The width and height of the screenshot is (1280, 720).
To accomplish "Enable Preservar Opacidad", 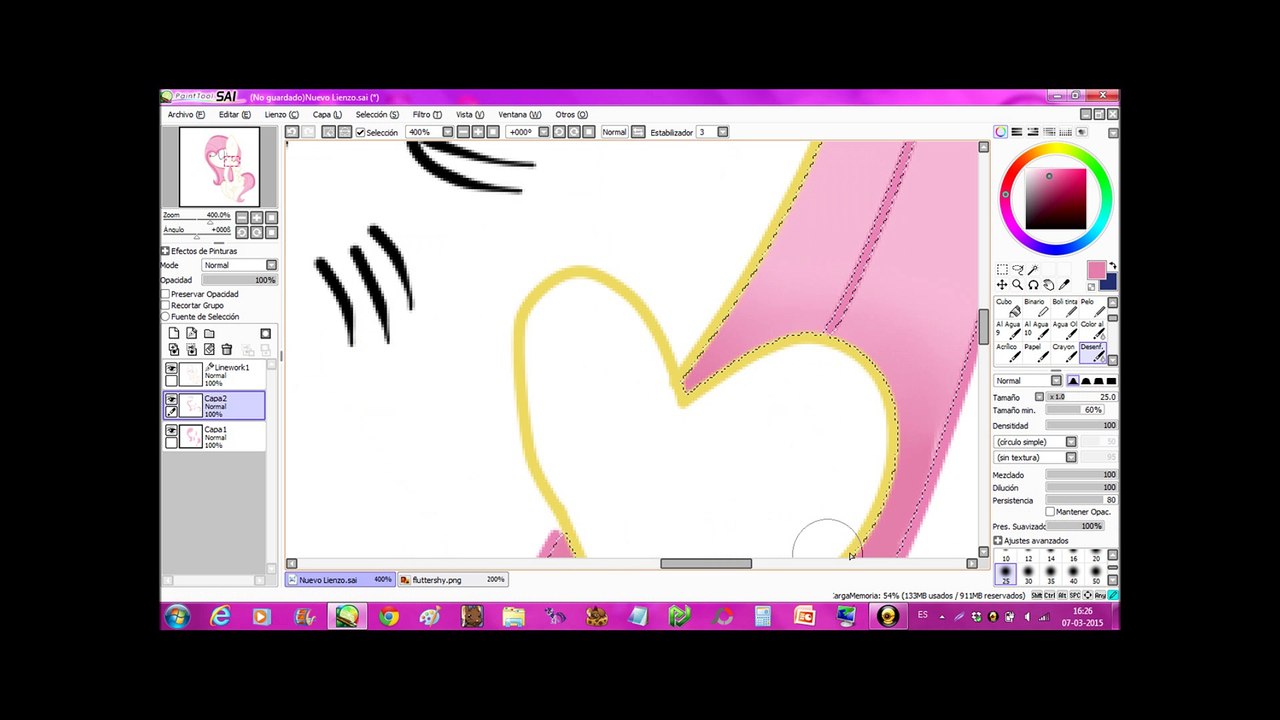I will (x=166, y=294).
